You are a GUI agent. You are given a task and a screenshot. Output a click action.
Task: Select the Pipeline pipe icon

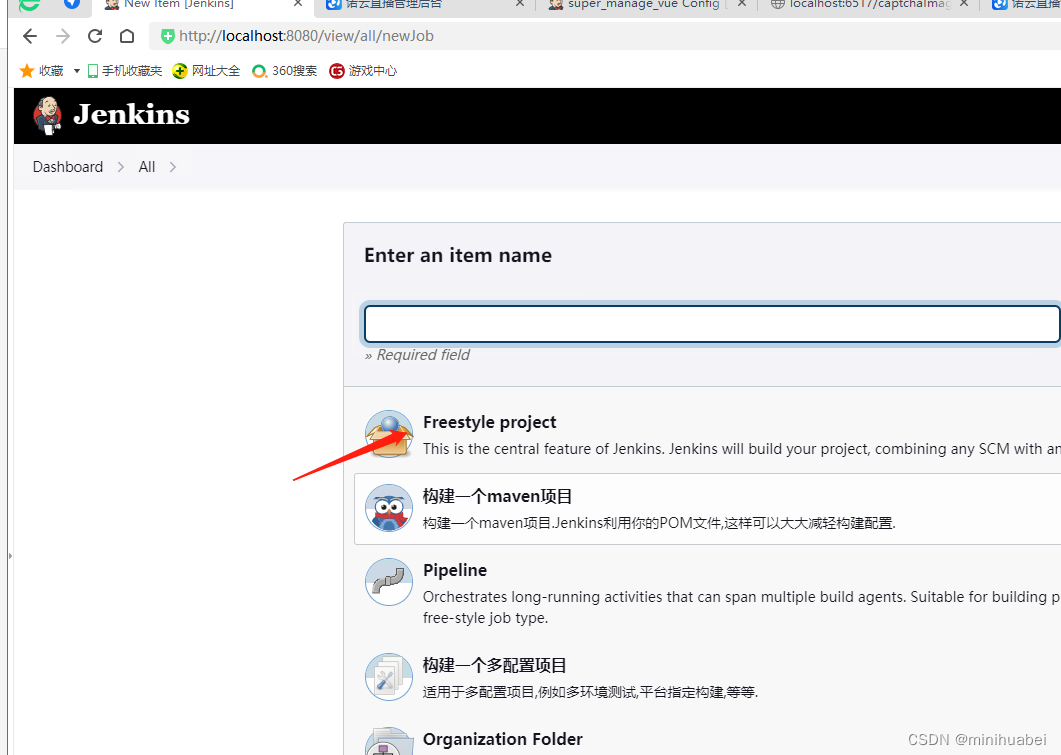[x=389, y=582]
